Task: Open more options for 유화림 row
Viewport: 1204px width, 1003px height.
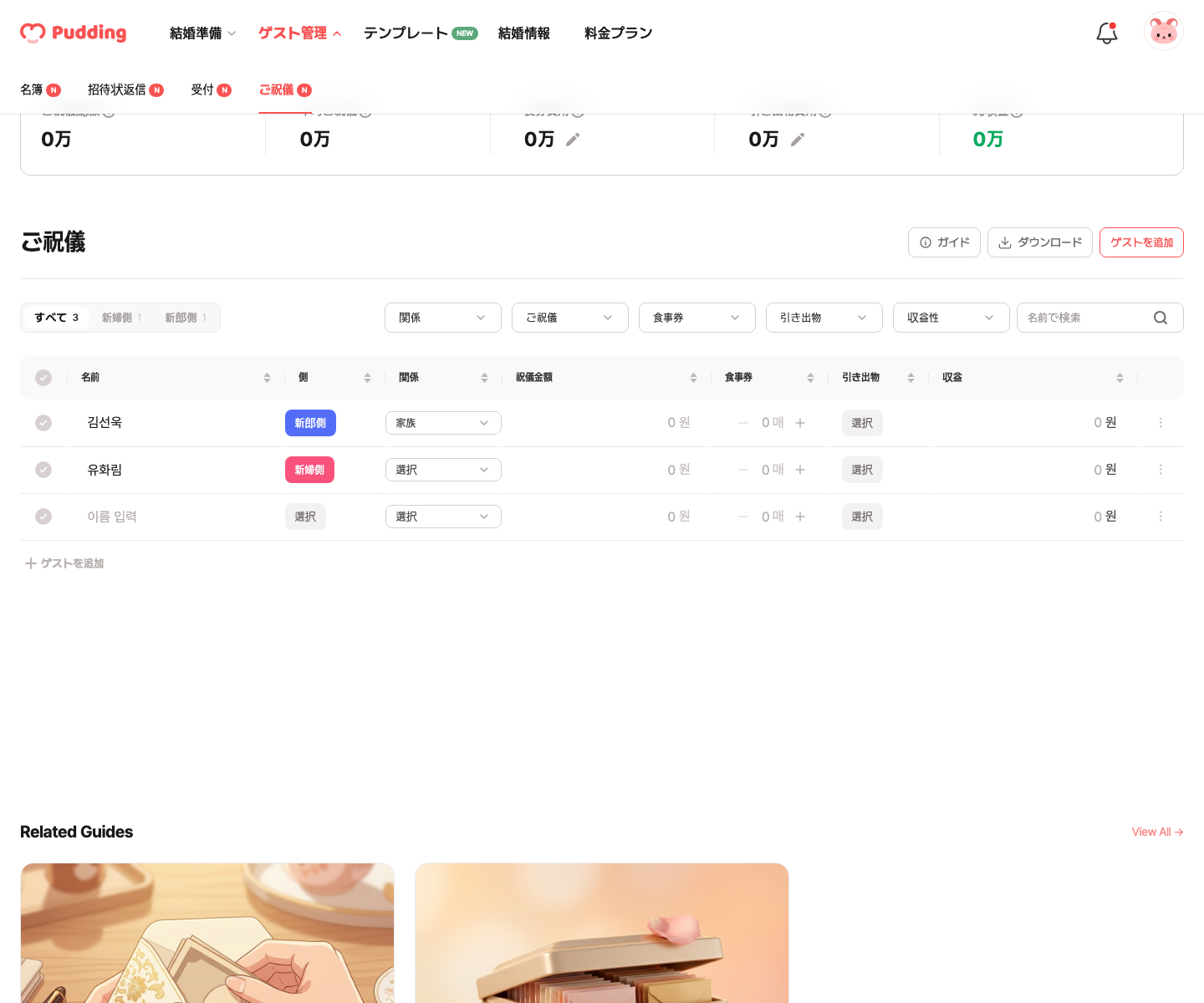Action: tap(1161, 470)
